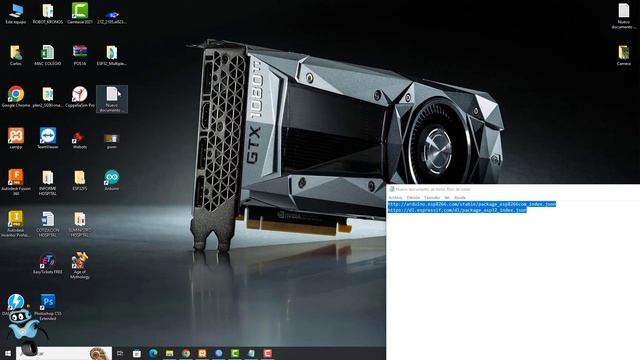Switch to Notepad via its taskbar icon
Viewport: 640px width, 360px height.
click(251, 353)
